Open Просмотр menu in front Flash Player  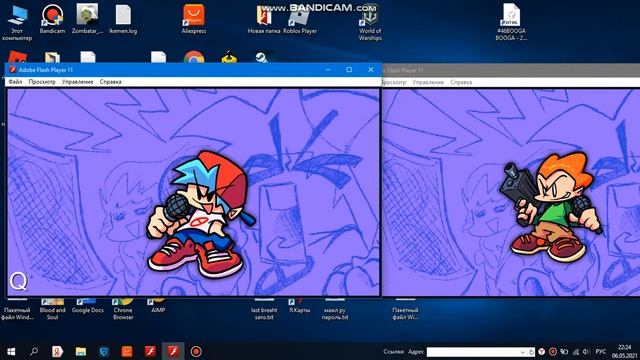tap(42, 82)
